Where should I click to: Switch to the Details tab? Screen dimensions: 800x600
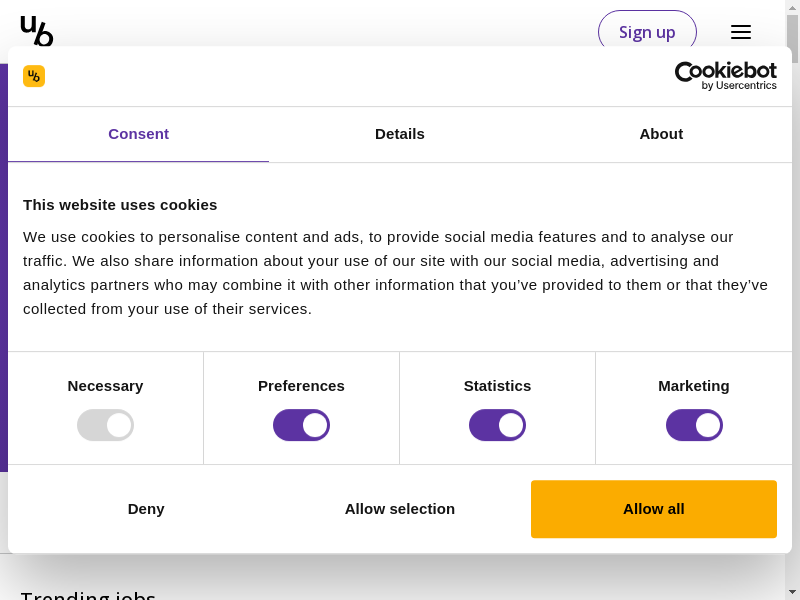400,134
